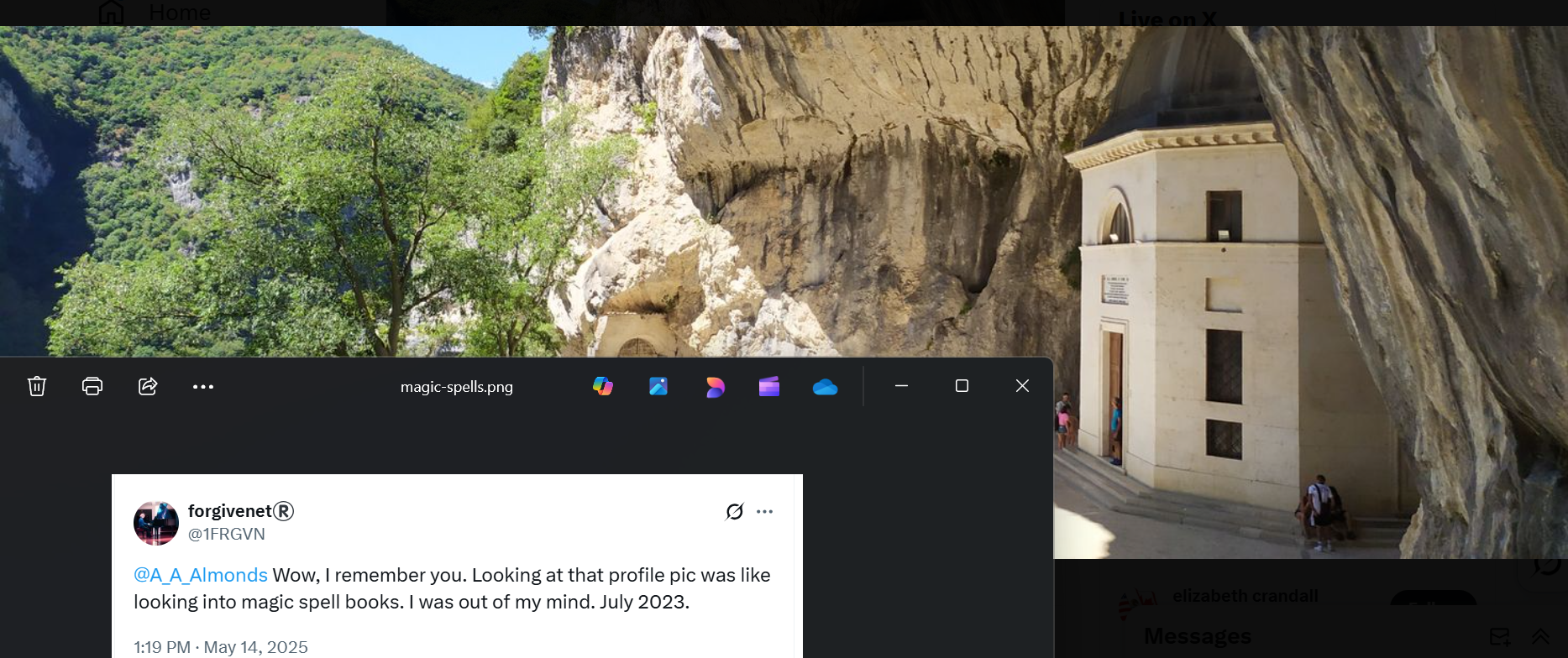View the forgivenet profile avatar
This screenshot has width=1568, height=658.
click(156, 523)
